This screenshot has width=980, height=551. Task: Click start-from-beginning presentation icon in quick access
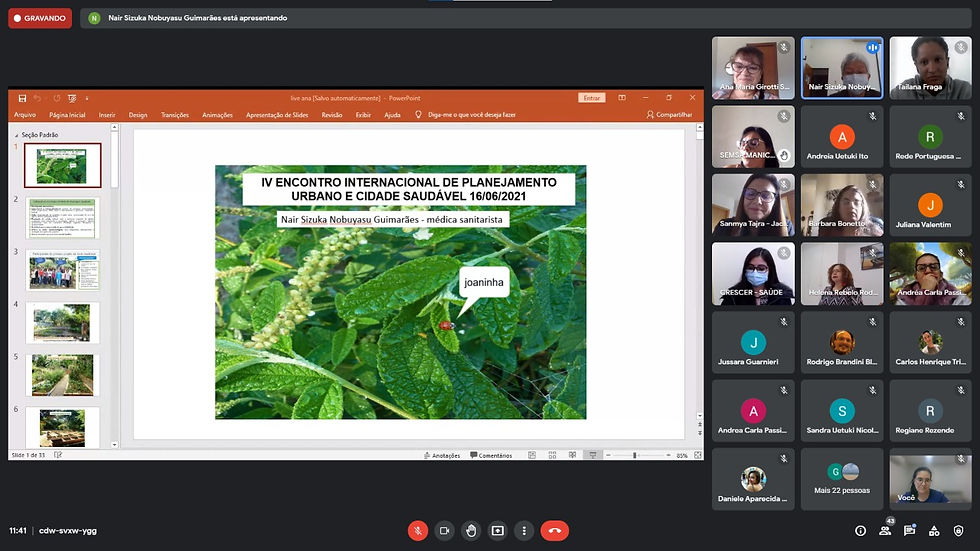[72, 98]
